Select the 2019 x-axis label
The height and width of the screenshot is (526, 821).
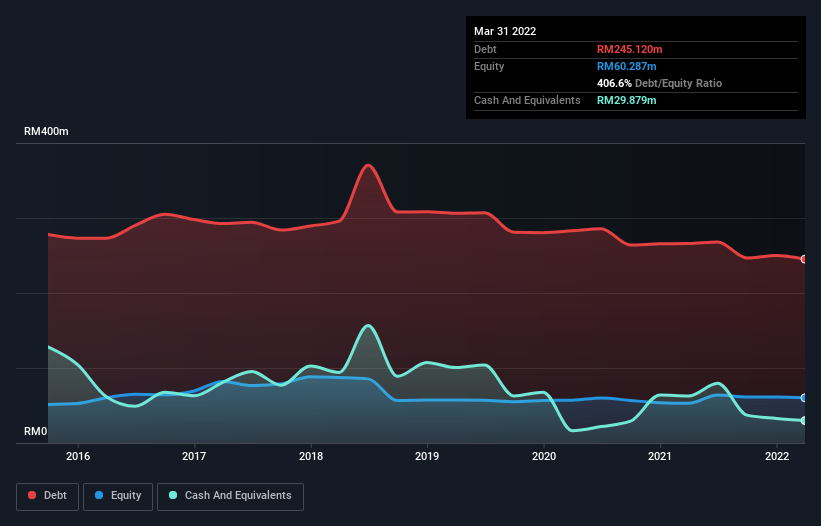pos(427,456)
